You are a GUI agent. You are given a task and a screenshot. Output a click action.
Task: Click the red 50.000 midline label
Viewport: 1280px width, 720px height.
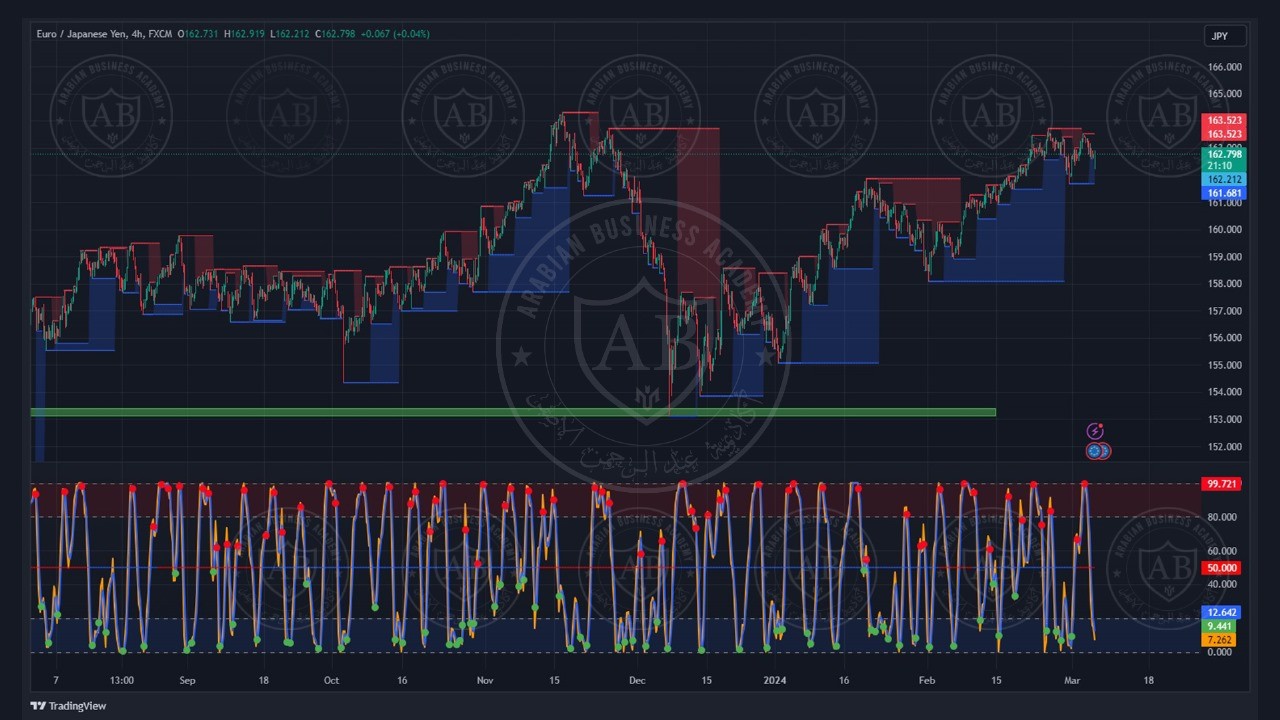point(1222,568)
